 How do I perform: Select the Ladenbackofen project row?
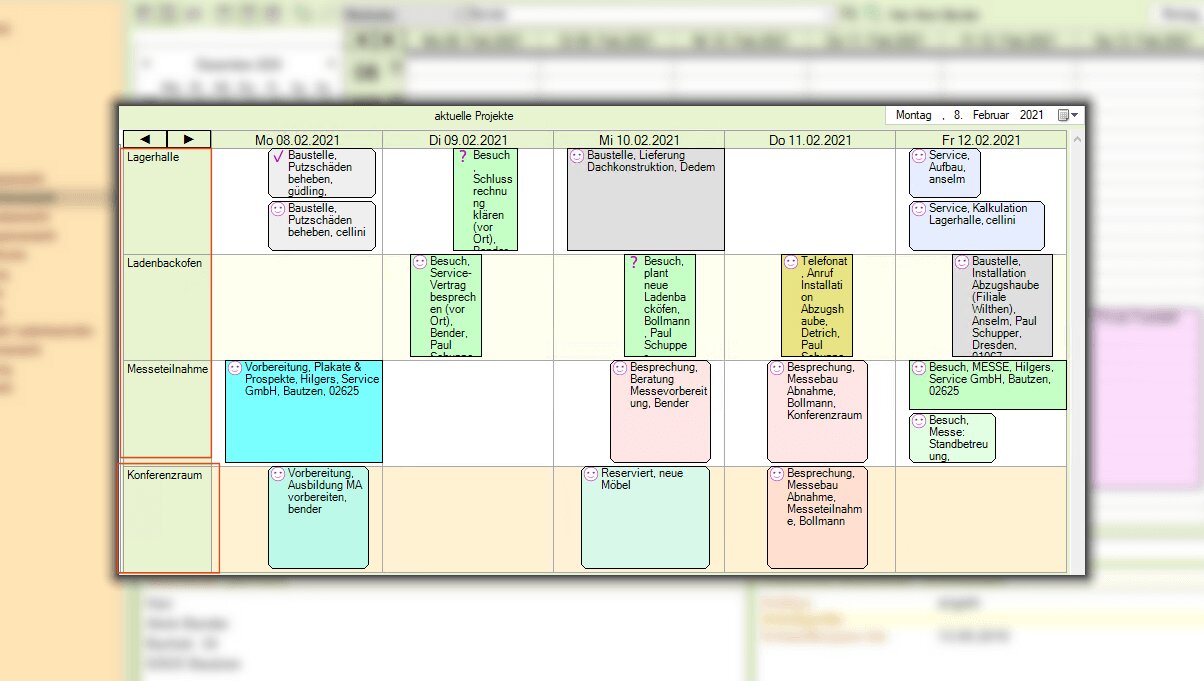[166, 307]
